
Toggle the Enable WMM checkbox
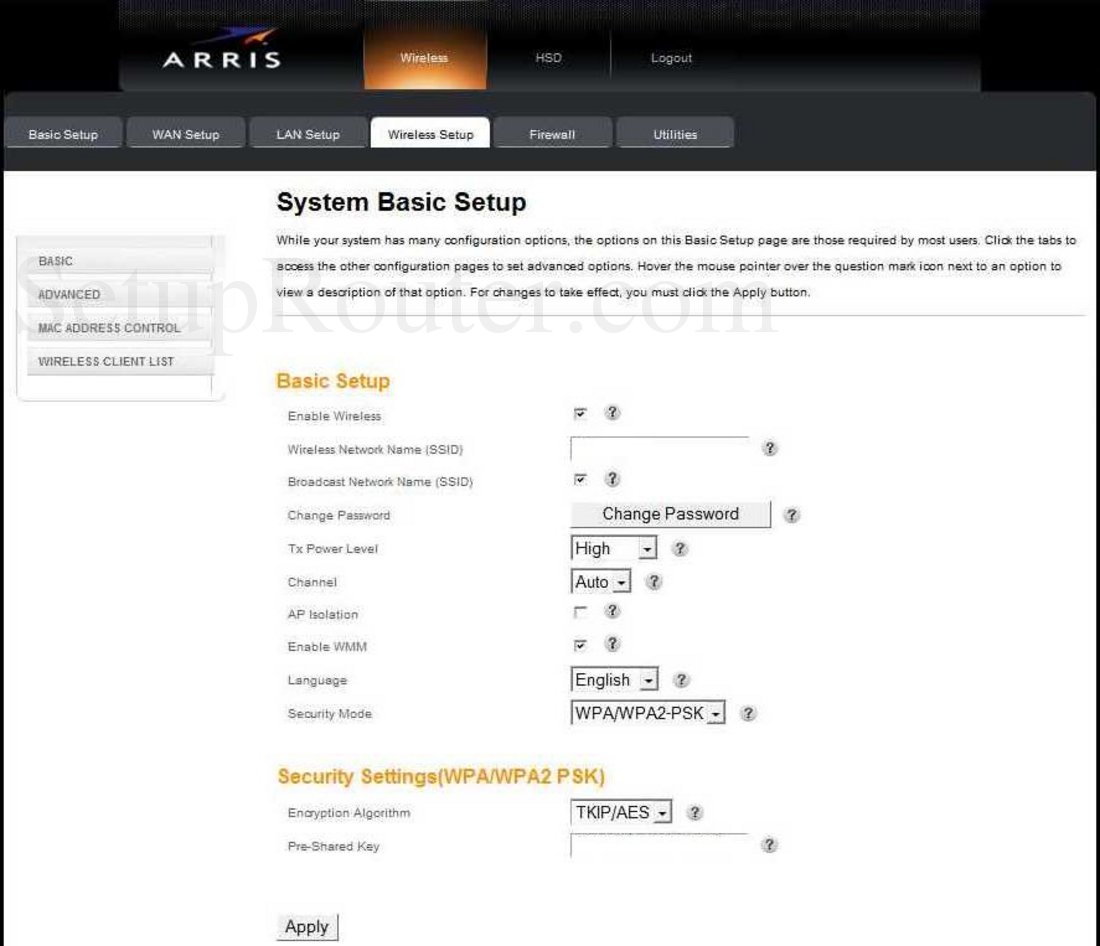pyautogui.click(x=580, y=645)
